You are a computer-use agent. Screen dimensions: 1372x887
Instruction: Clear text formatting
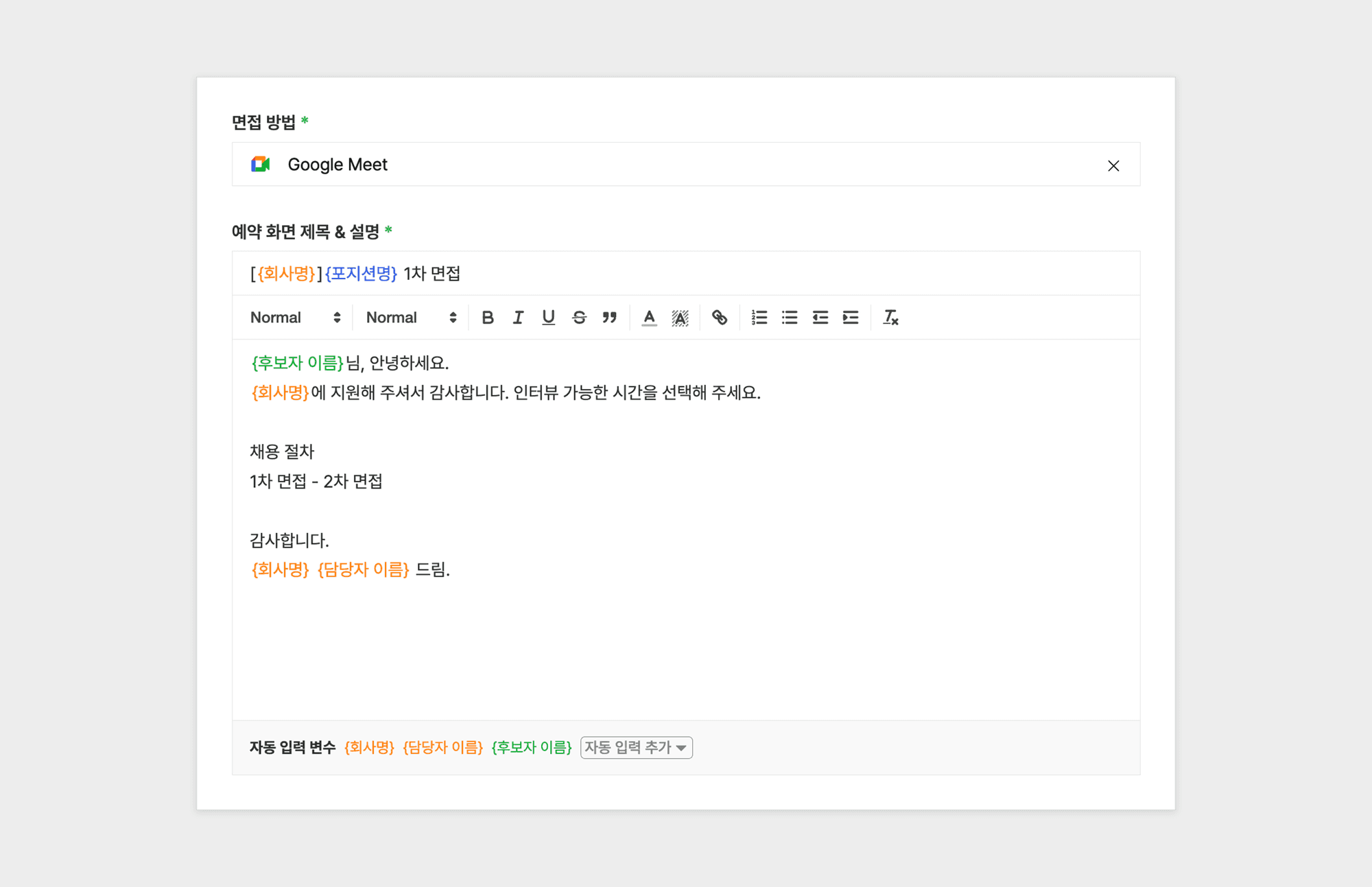click(890, 318)
